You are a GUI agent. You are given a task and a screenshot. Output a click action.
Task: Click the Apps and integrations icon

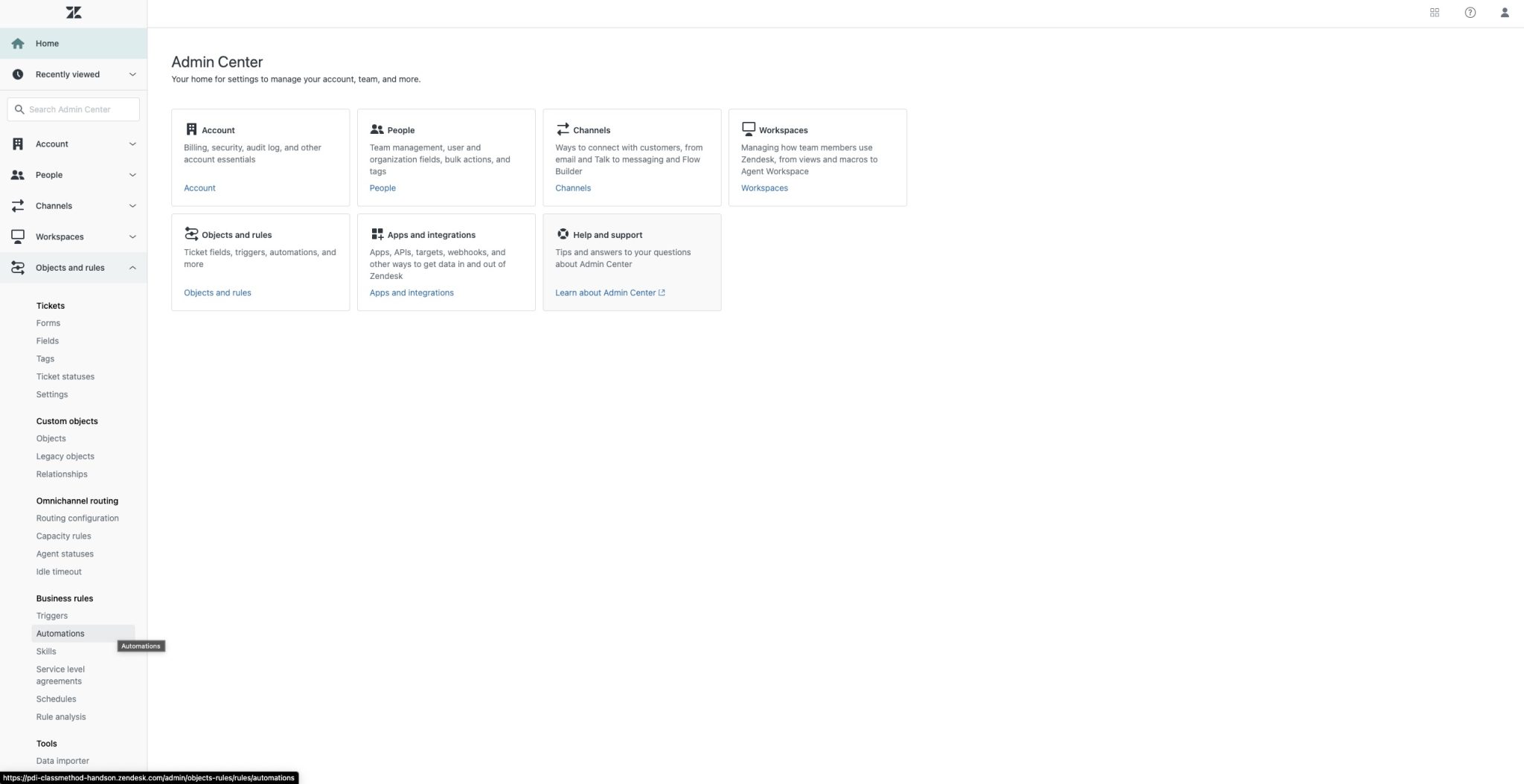click(376, 234)
